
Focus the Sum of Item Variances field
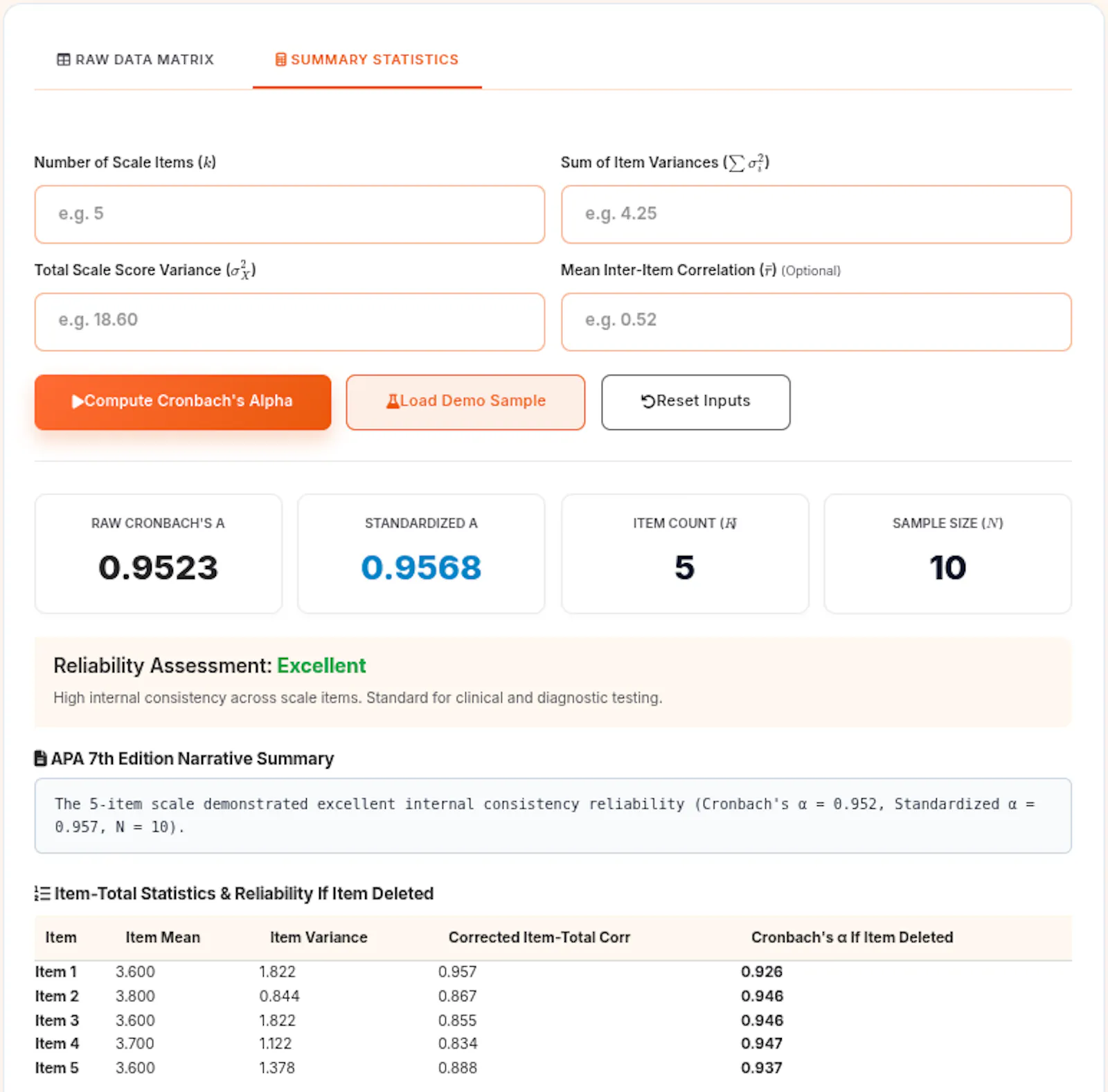(816, 214)
